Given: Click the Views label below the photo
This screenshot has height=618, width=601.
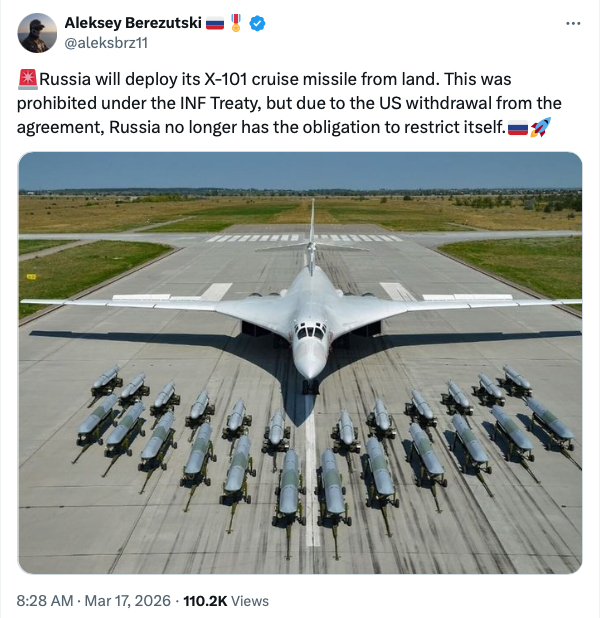Looking at the screenshot, I should (250, 601).
